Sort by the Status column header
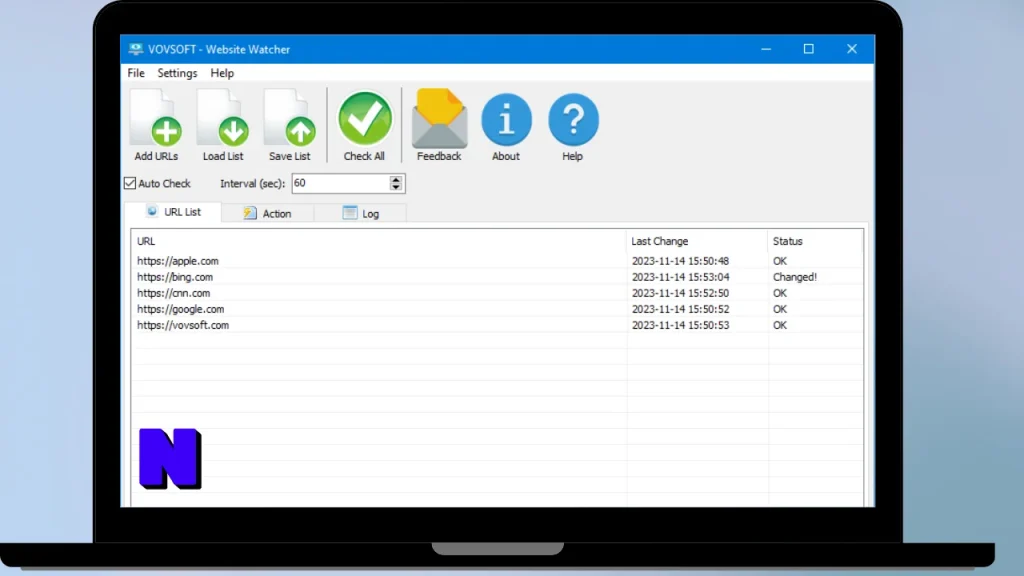This screenshot has width=1024, height=576. [815, 241]
